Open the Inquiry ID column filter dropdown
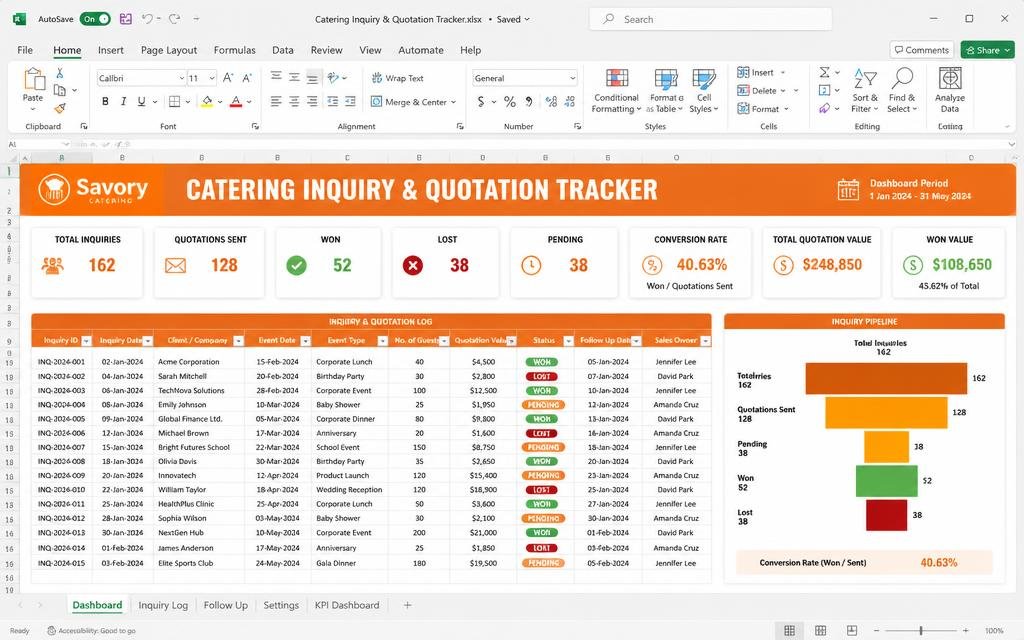Viewport: 1024px width, 640px height. pyautogui.click(x=86, y=341)
